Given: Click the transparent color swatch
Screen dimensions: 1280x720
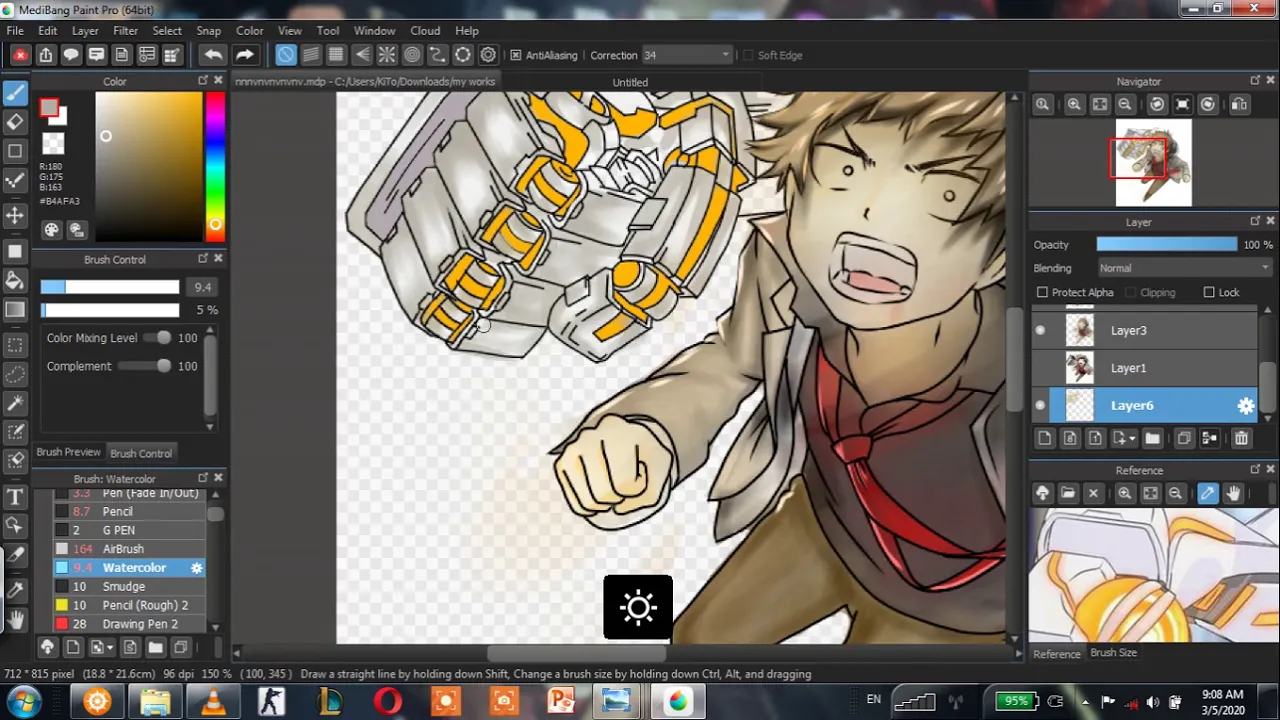Looking at the screenshot, I should click(x=54, y=145).
